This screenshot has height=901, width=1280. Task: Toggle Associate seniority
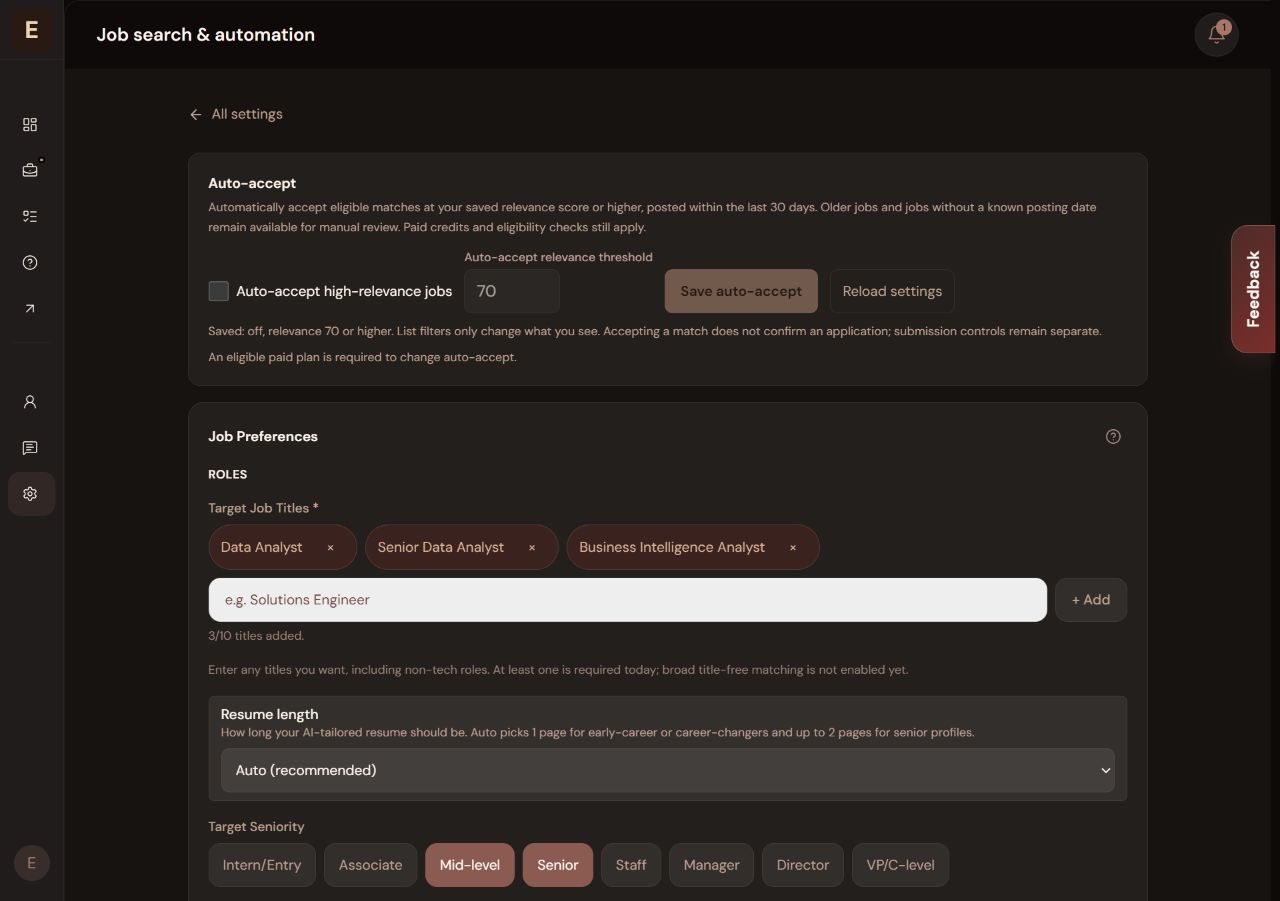[x=370, y=865]
